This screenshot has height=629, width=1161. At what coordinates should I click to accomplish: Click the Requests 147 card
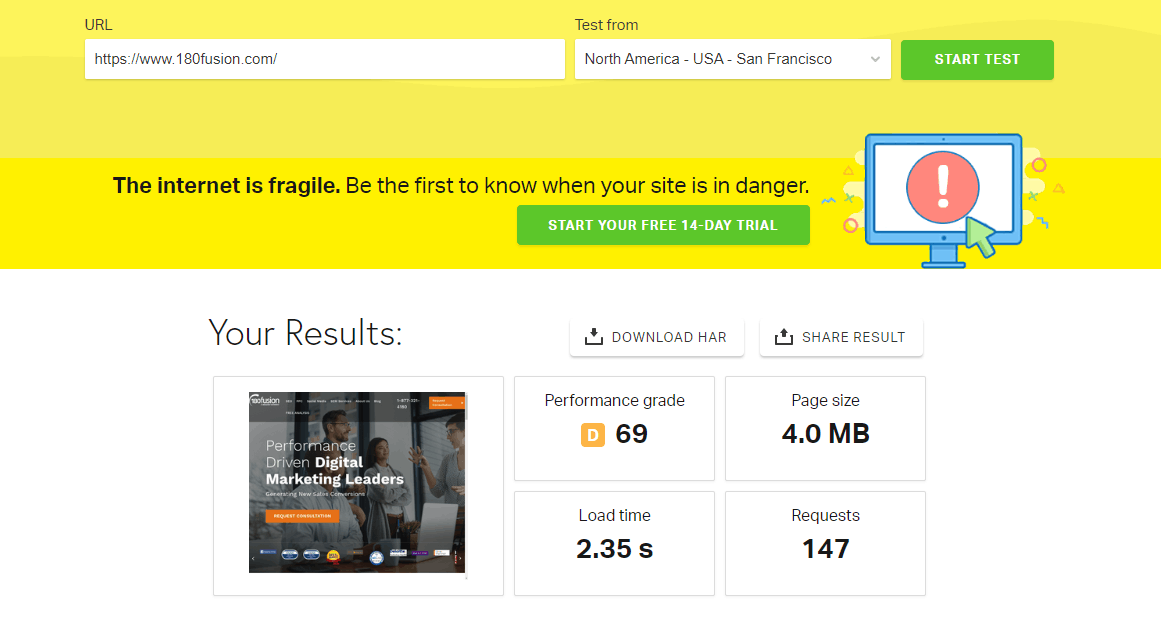click(x=825, y=543)
